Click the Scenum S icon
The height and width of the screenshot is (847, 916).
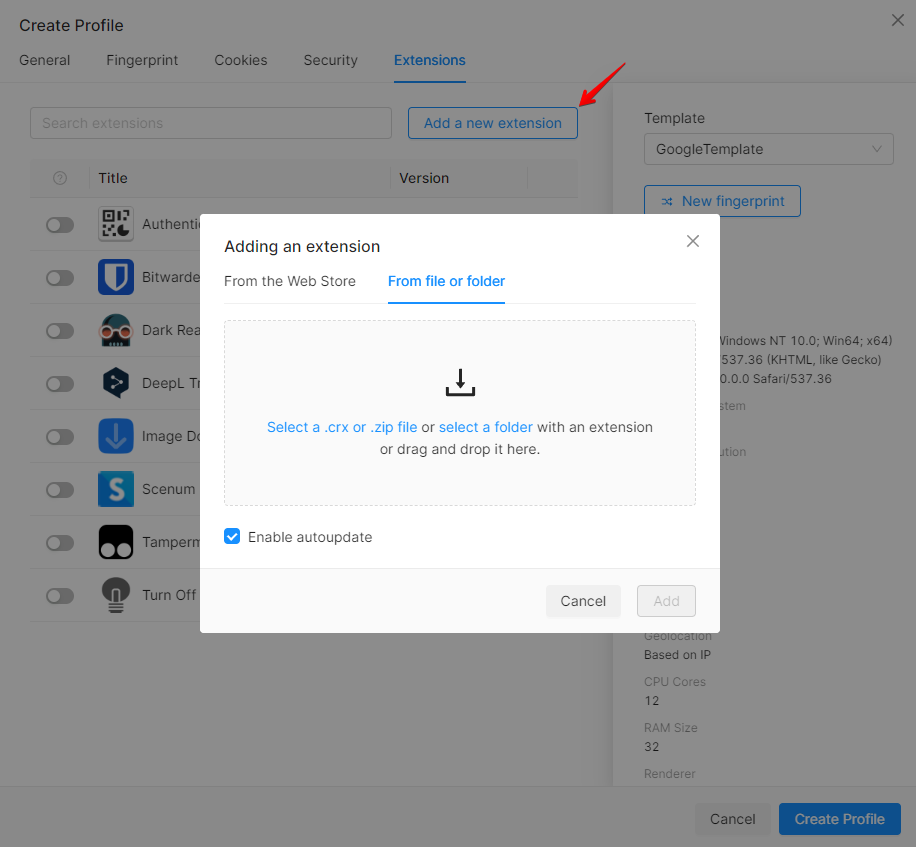[x=116, y=489]
